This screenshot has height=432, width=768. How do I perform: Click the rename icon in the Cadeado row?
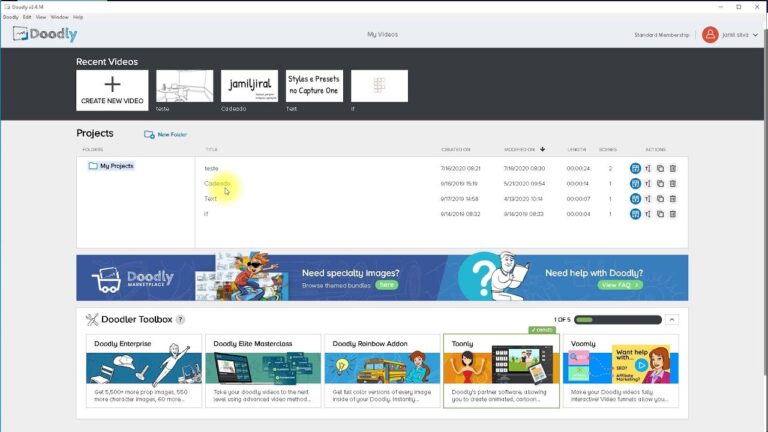(x=648, y=184)
